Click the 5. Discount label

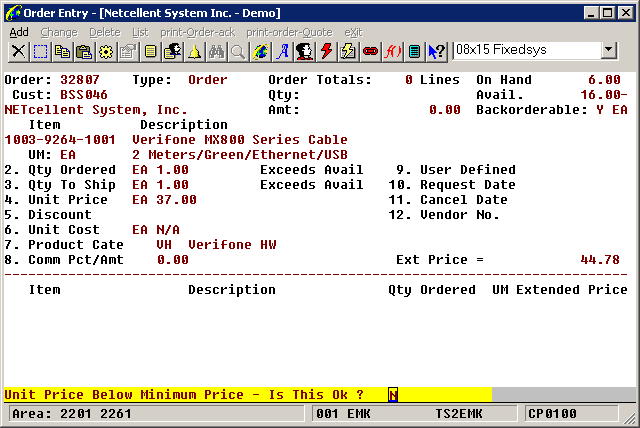click(x=48, y=215)
